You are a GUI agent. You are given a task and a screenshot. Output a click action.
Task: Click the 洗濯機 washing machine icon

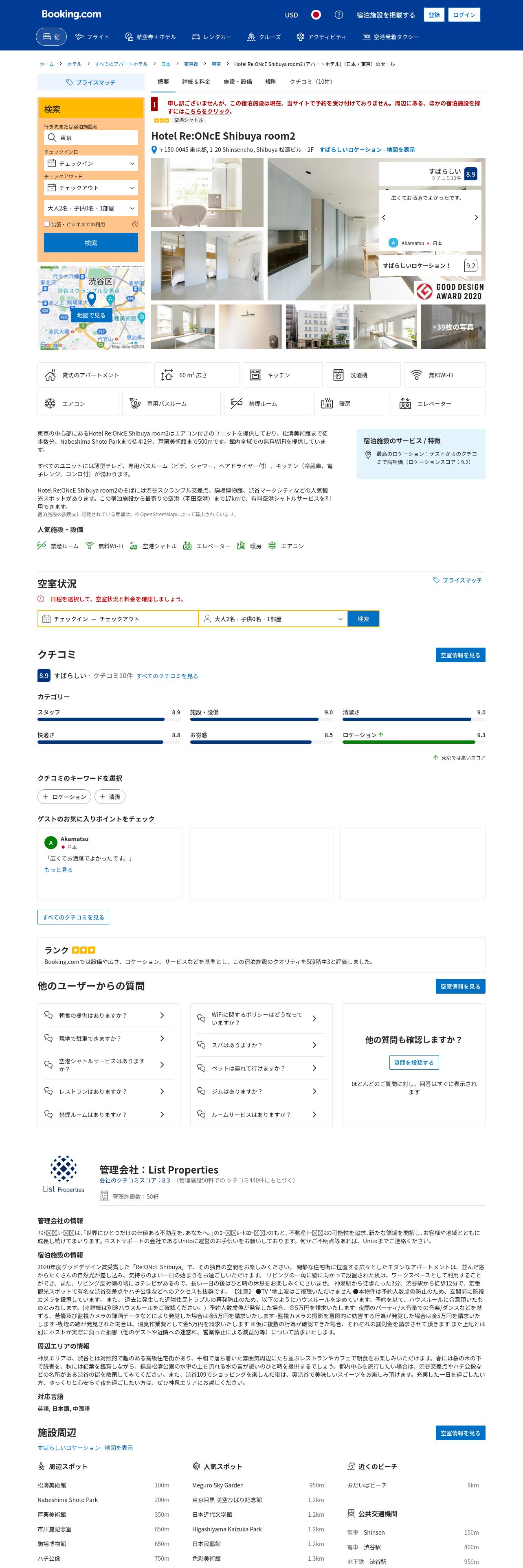tap(338, 375)
